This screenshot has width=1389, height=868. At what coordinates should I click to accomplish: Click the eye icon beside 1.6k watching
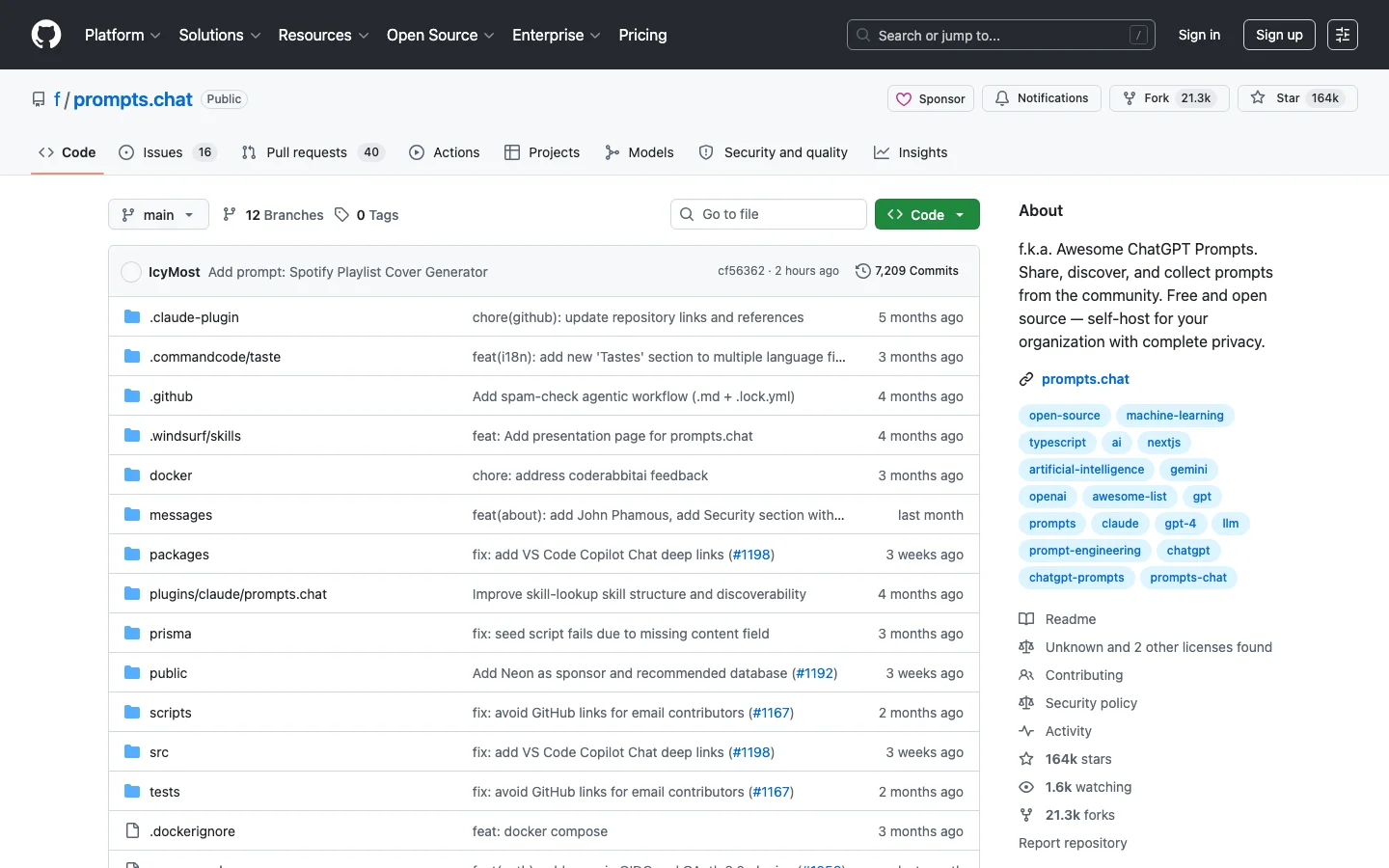pos(1026,787)
